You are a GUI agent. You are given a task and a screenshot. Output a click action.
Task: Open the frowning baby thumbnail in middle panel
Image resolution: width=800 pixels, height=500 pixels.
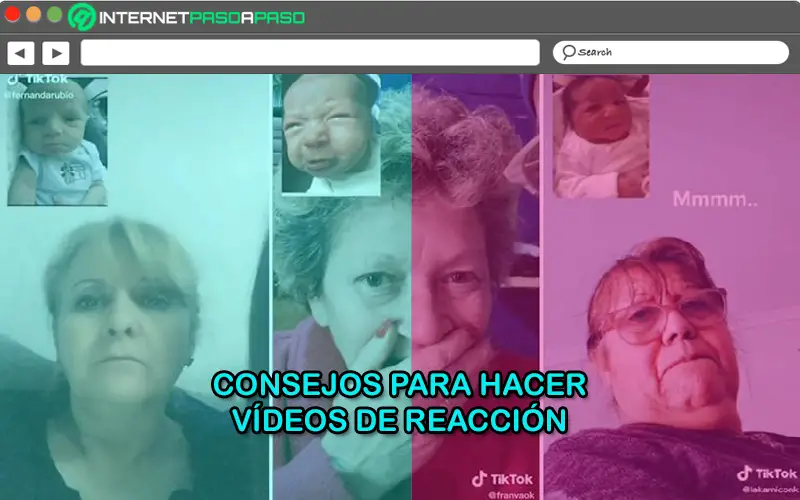(331, 134)
